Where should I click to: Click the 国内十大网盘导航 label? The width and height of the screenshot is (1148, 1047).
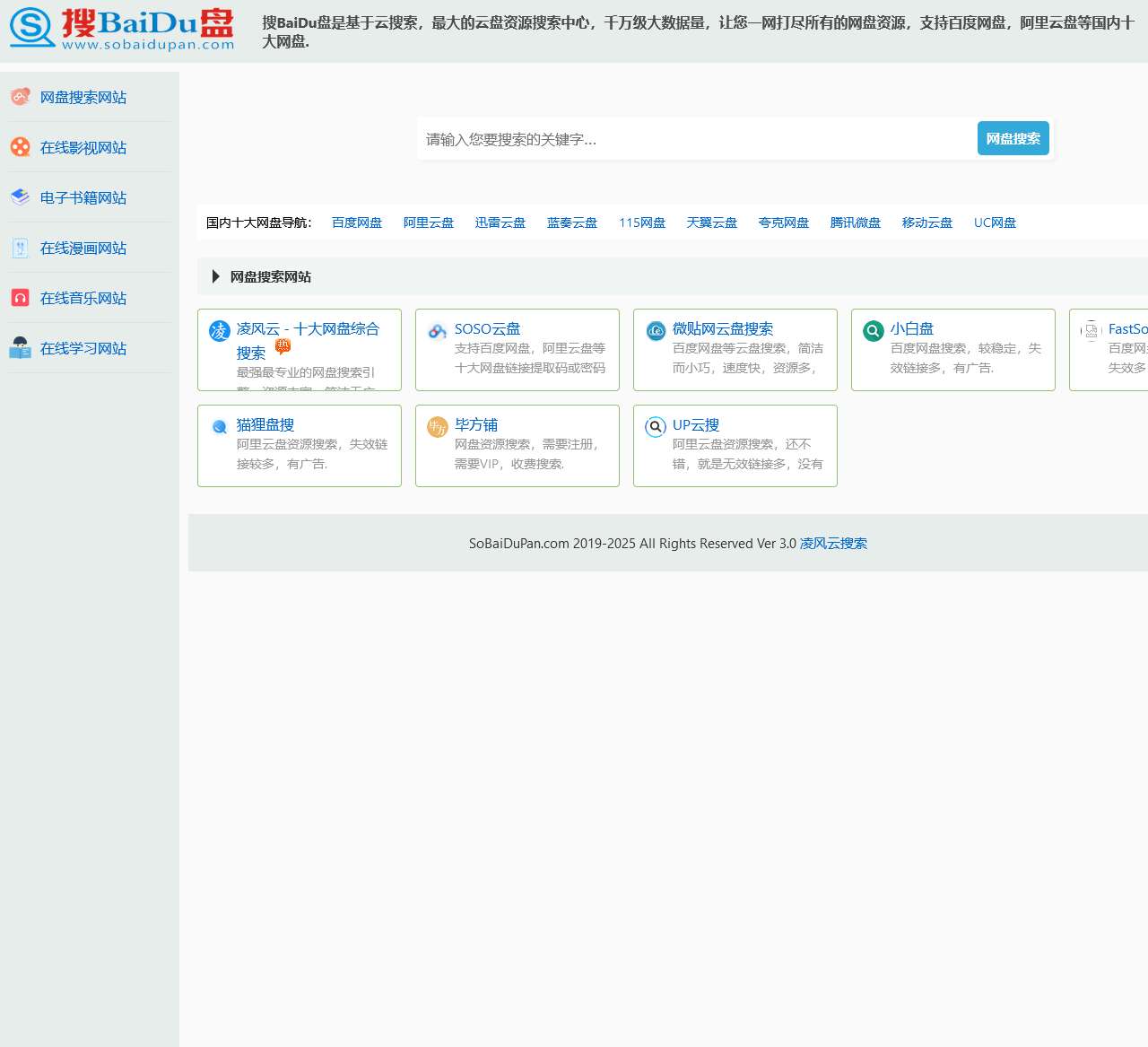259,222
